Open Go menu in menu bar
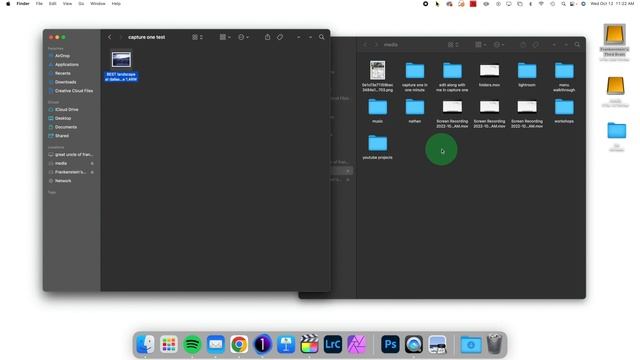Screen dimensions: 640x360 [81, 4]
